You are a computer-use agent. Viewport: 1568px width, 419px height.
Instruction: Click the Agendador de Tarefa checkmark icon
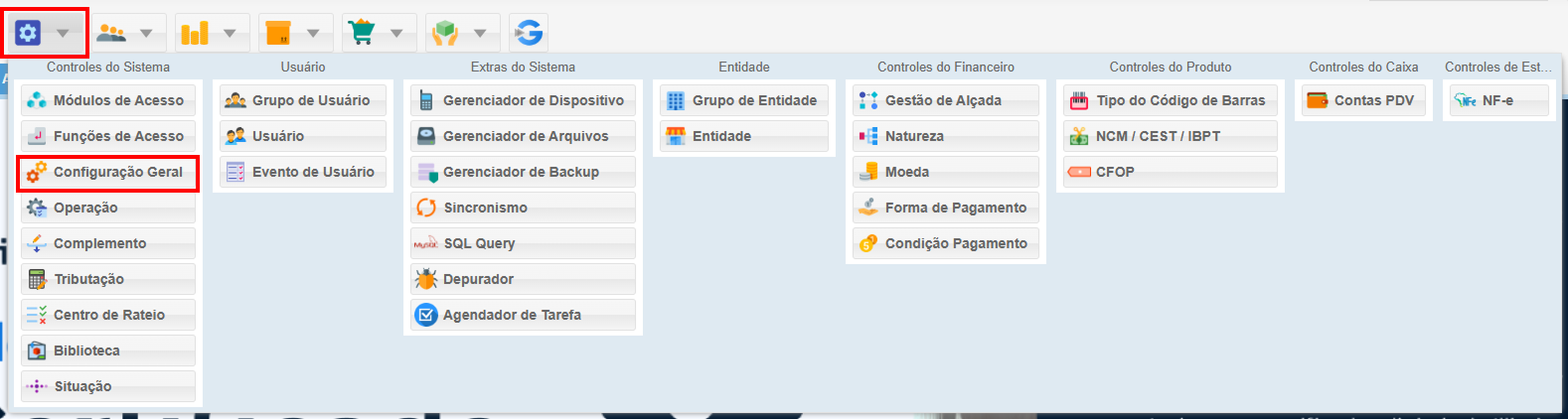426,315
